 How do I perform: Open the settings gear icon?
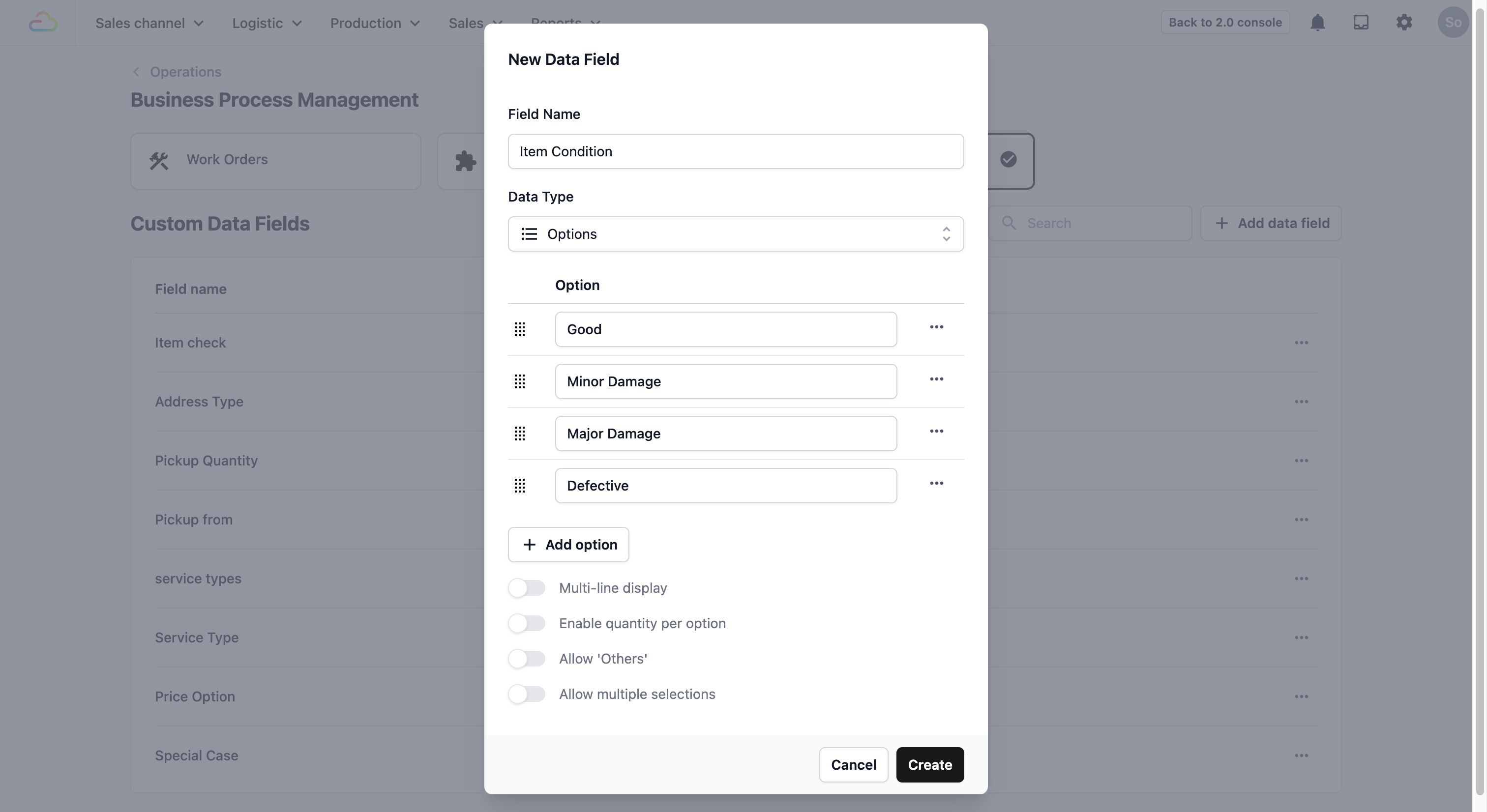(x=1404, y=23)
